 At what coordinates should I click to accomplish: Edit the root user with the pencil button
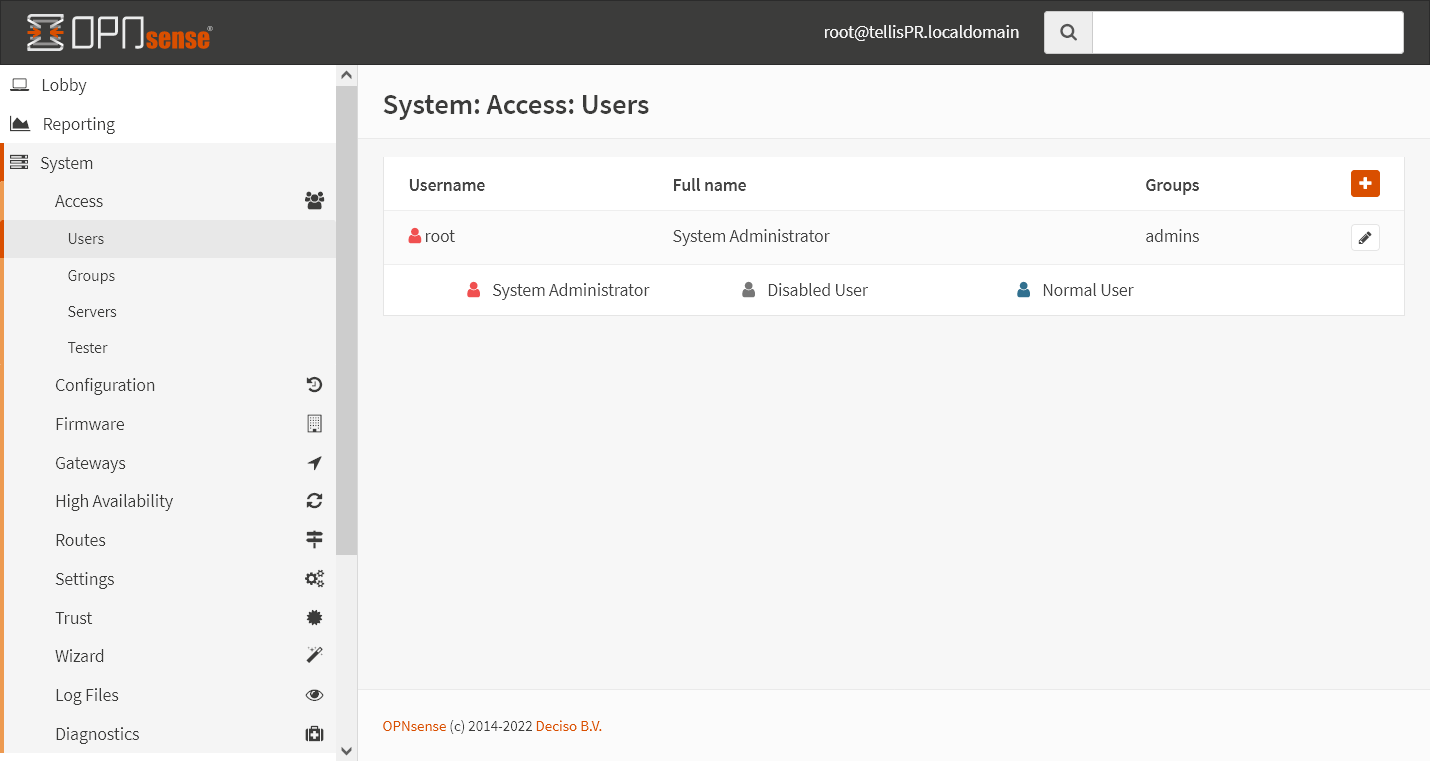(x=1365, y=237)
